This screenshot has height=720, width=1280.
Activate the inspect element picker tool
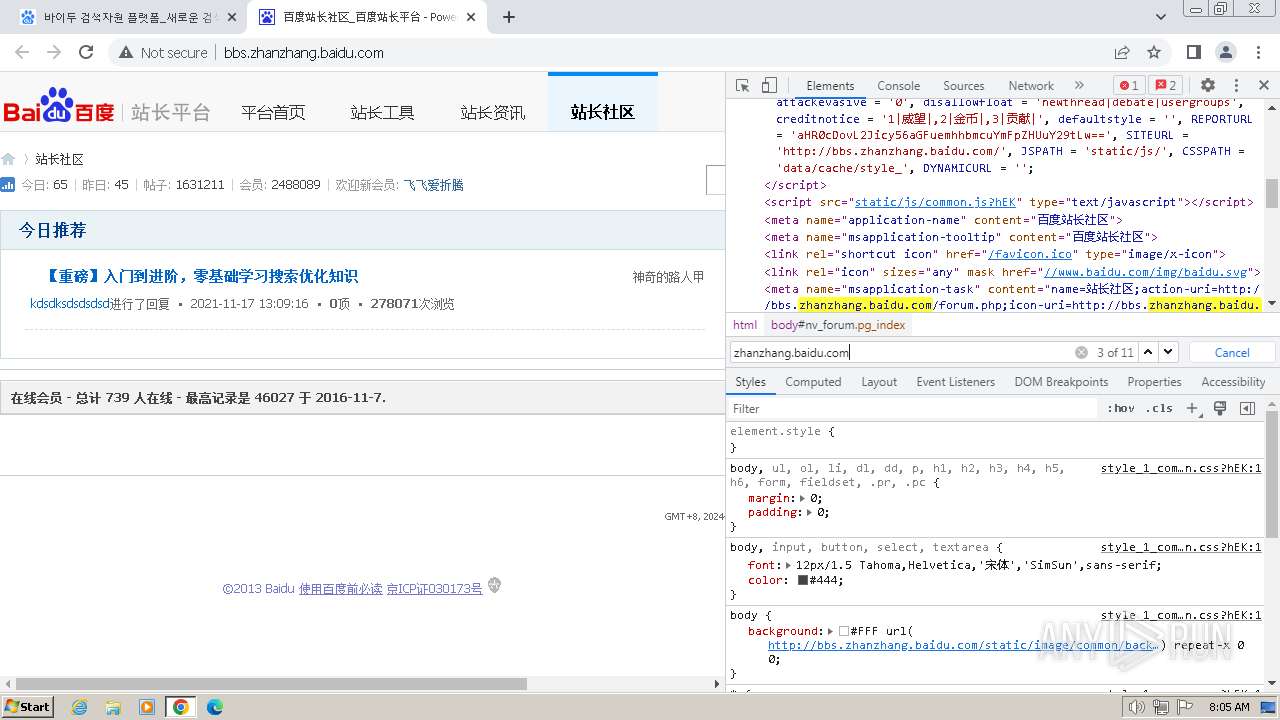pyautogui.click(x=742, y=86)
